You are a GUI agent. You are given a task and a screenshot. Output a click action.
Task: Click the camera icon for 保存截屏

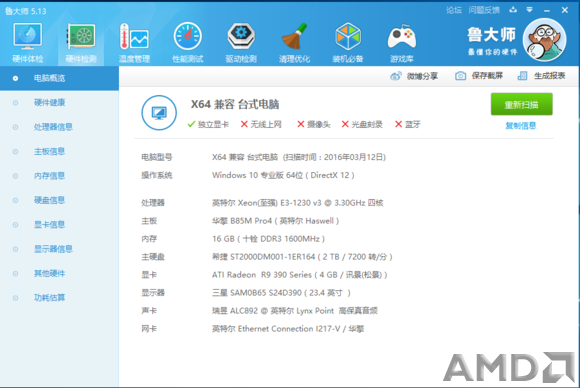(x=460, y=76)
